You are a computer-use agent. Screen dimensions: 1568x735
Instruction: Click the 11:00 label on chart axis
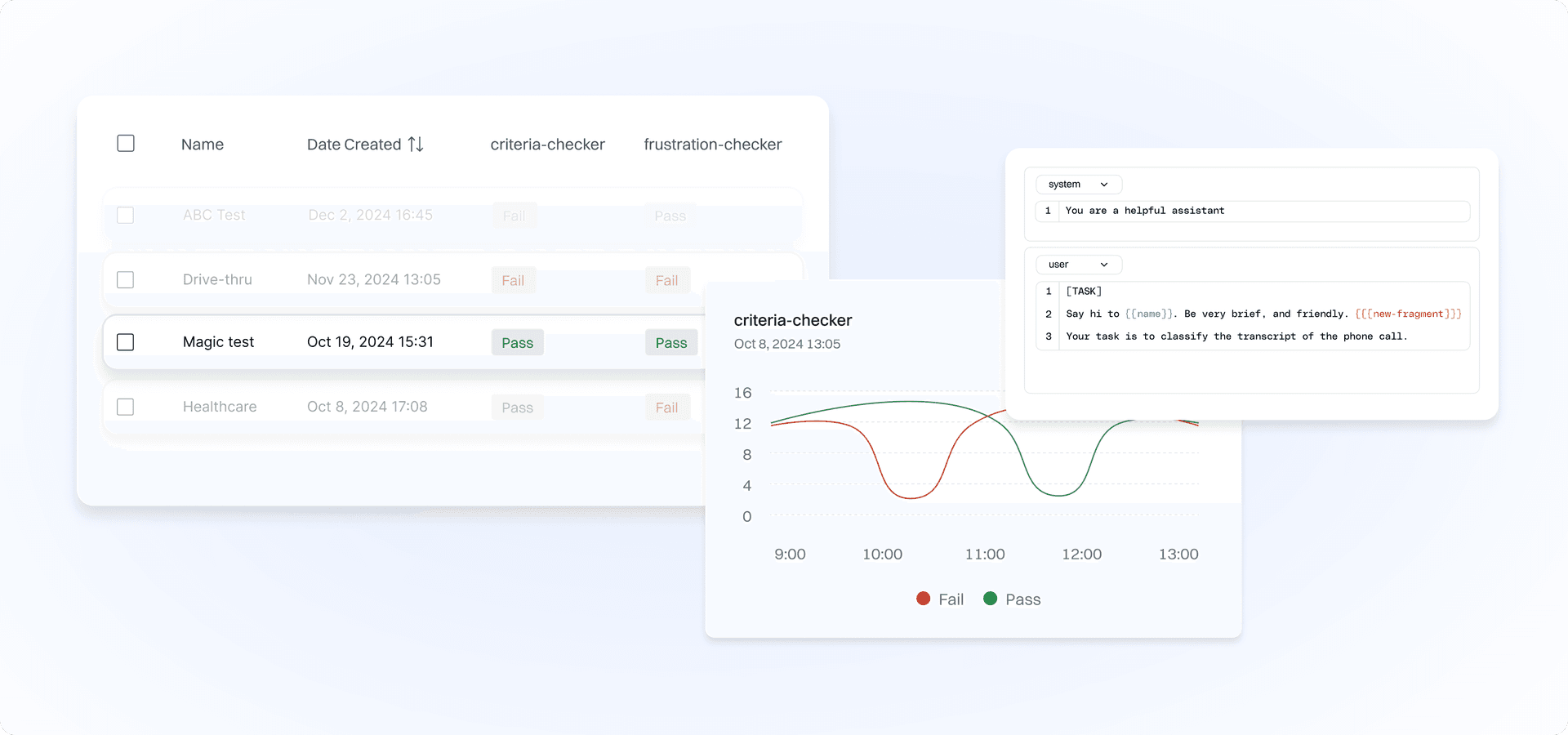(985, 555)
